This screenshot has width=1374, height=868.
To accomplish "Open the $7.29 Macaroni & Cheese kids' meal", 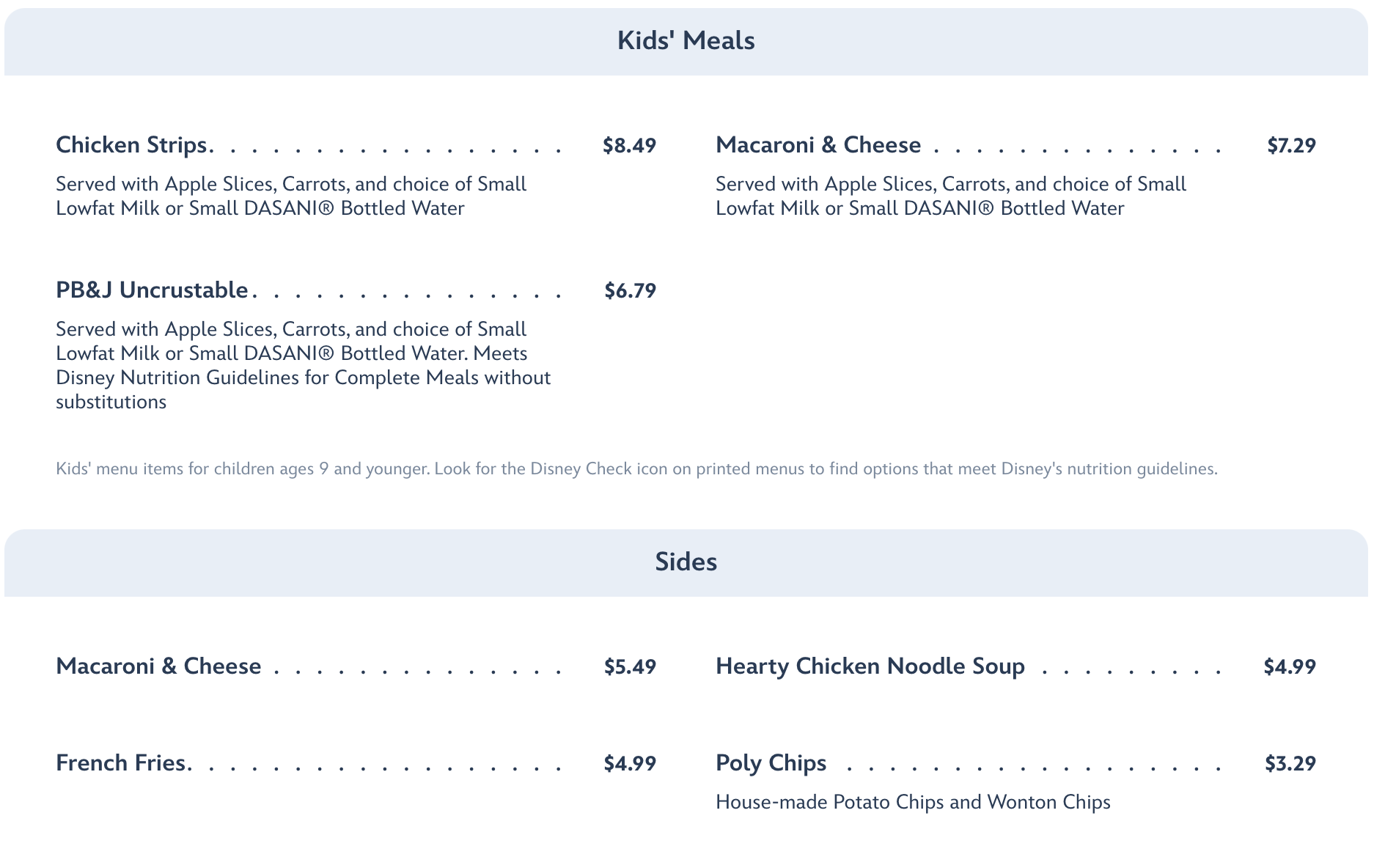I will pos(818,145).
